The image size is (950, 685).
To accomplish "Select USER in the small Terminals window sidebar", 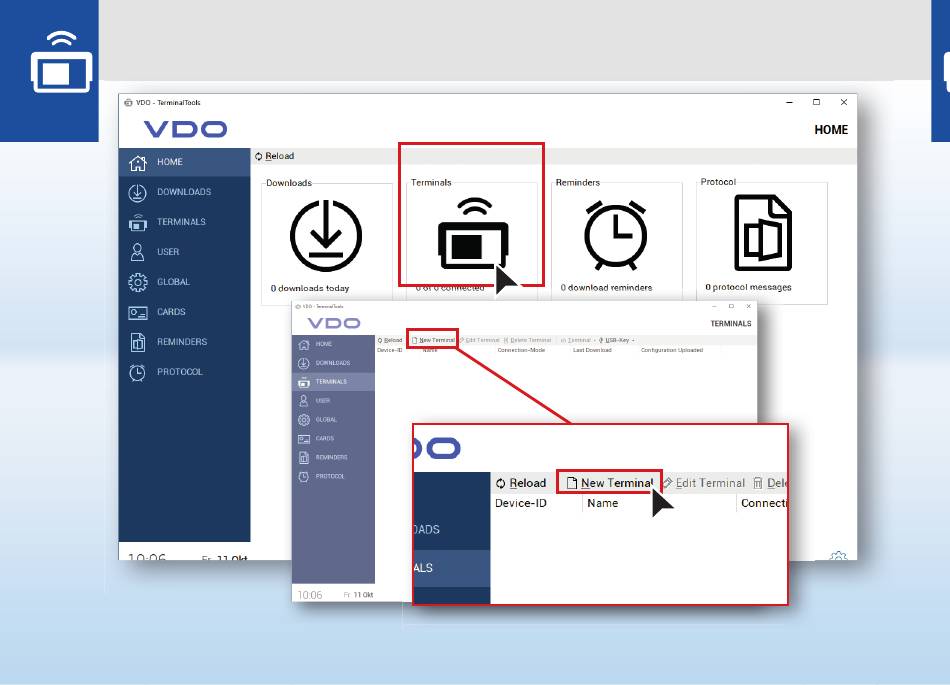I will point(333,400).
